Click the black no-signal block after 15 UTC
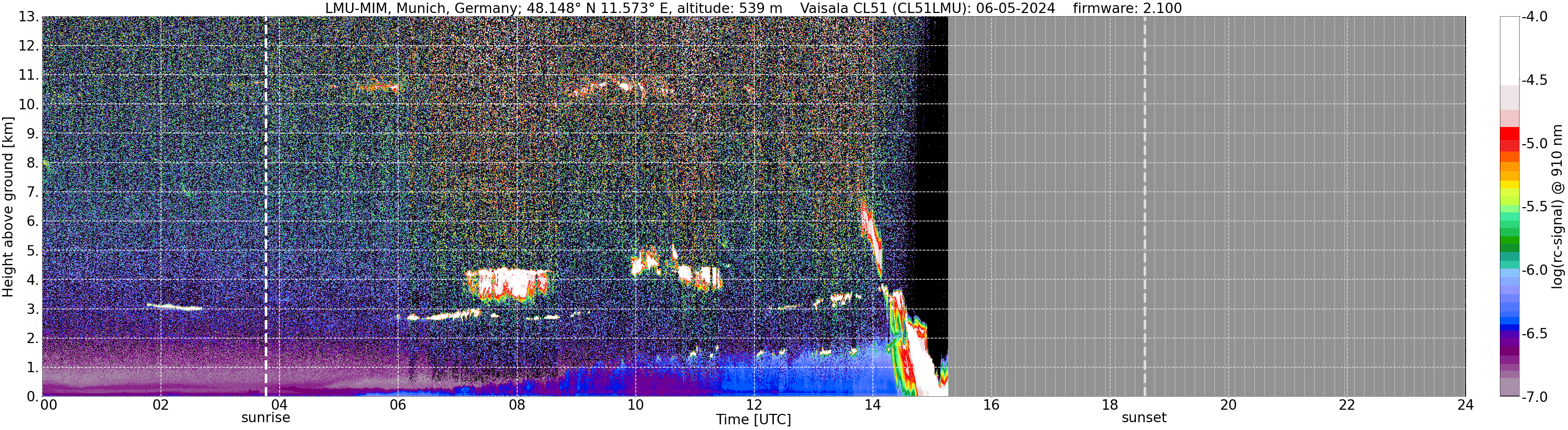The width and height of the screenshot is (1568, 430). point(932,183)
